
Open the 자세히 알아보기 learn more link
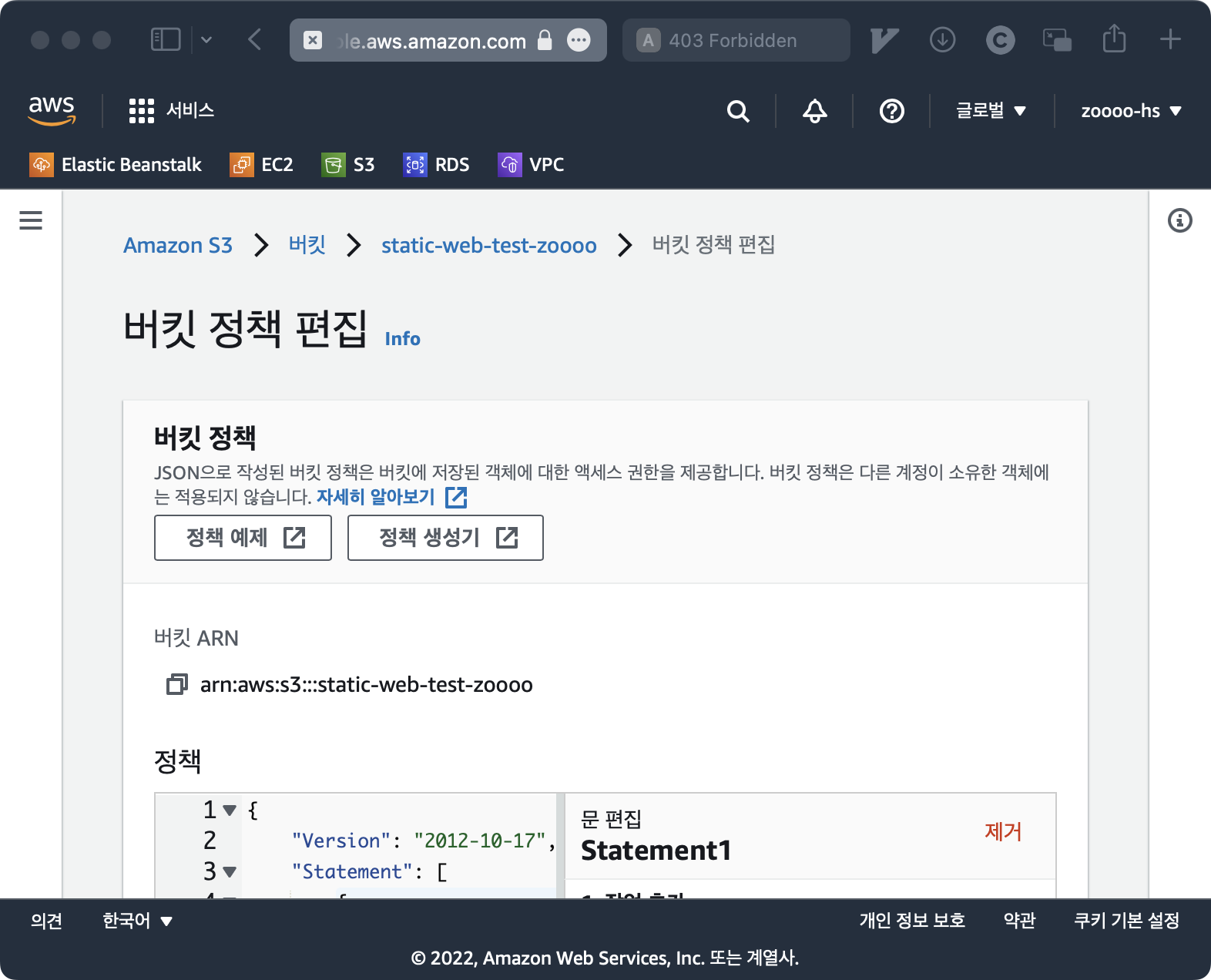(x=392, y=497)
